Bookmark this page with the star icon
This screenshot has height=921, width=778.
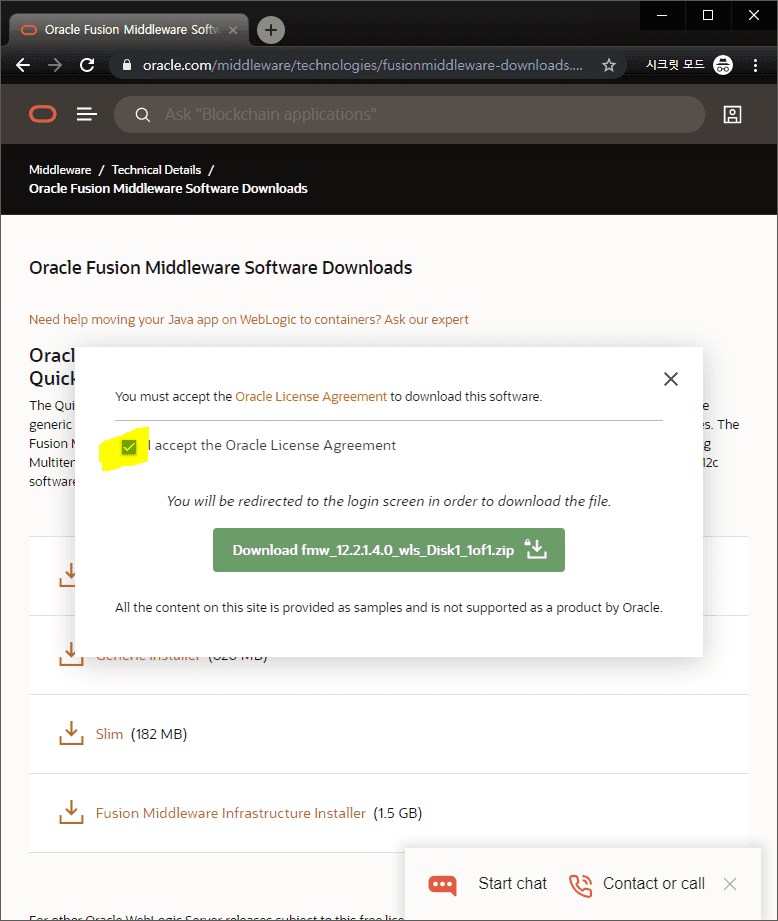(609, 65)
